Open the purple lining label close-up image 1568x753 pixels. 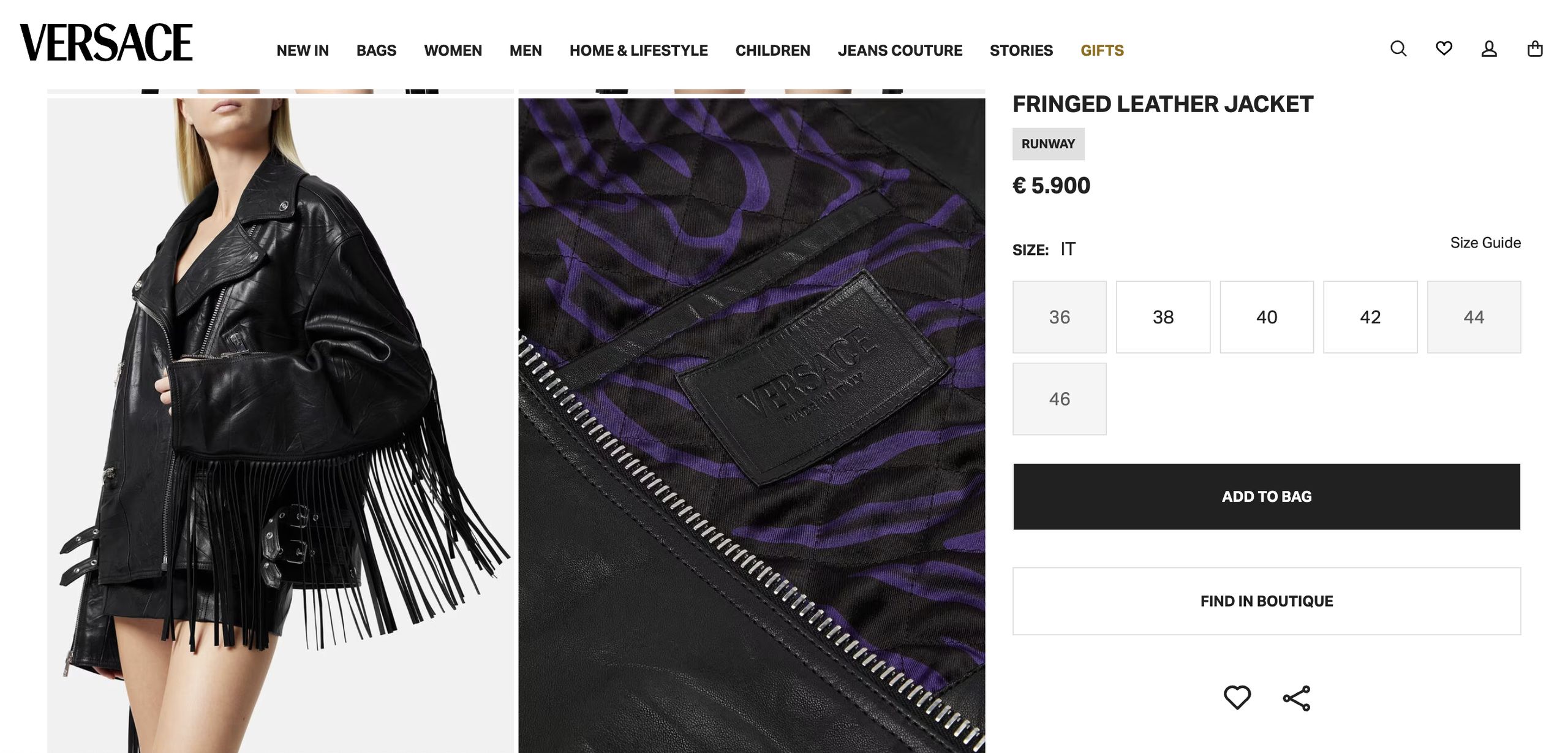point(752,425)
